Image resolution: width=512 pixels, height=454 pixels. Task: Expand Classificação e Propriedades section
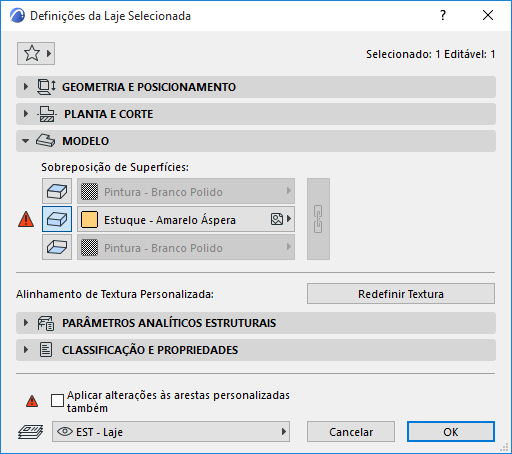256,350
